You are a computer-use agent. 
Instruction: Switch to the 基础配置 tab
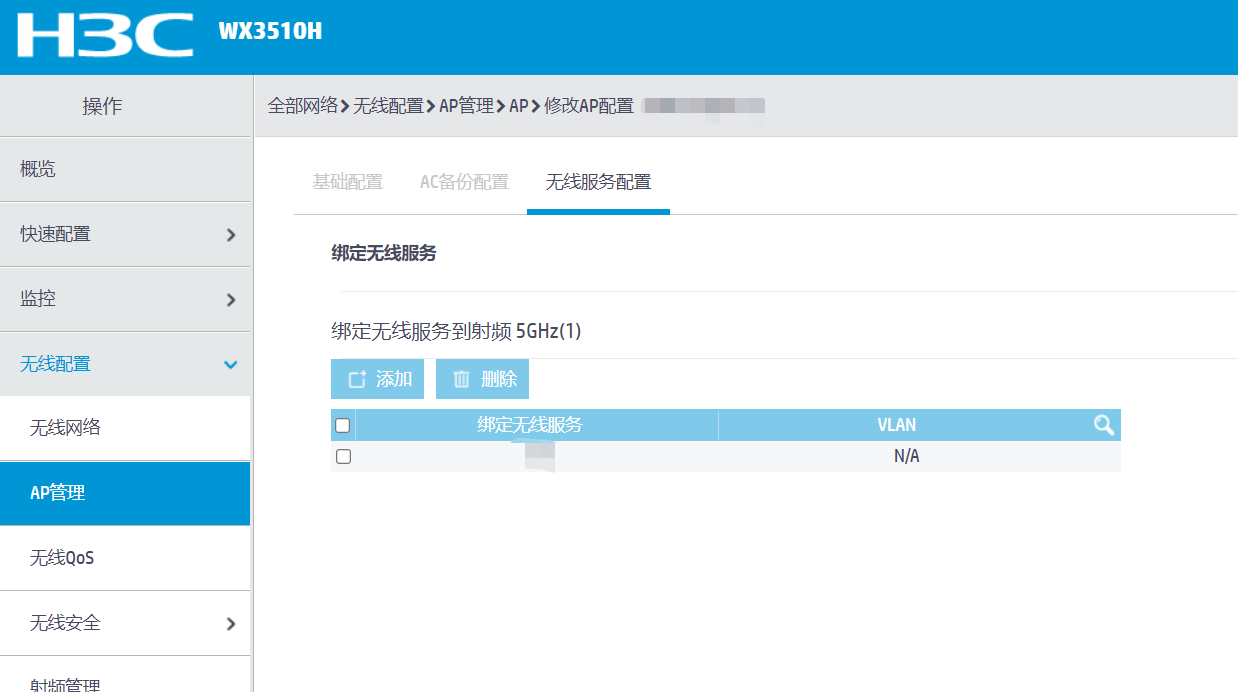(x=347, y=182)
